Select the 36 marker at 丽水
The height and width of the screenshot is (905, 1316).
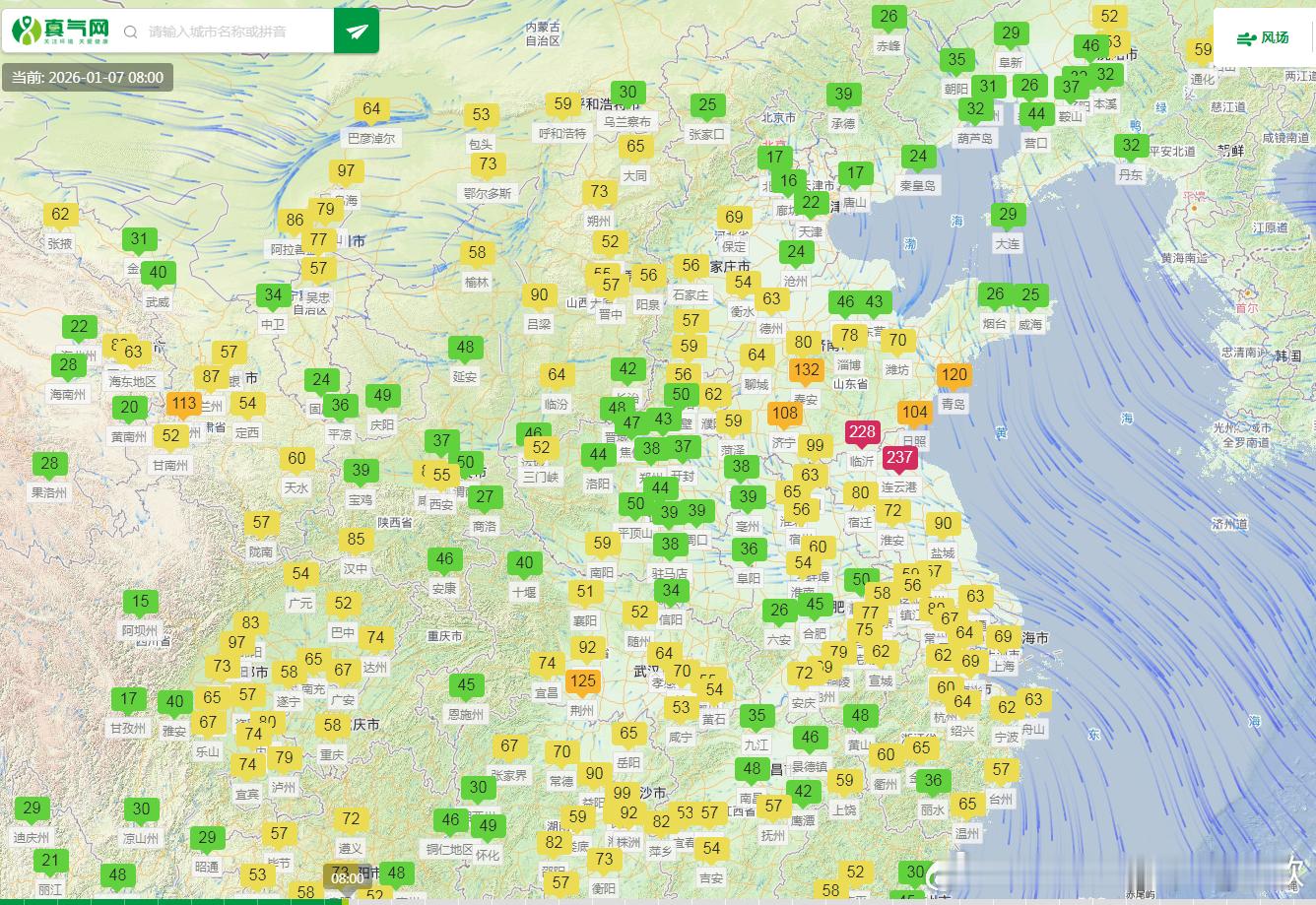933,782
